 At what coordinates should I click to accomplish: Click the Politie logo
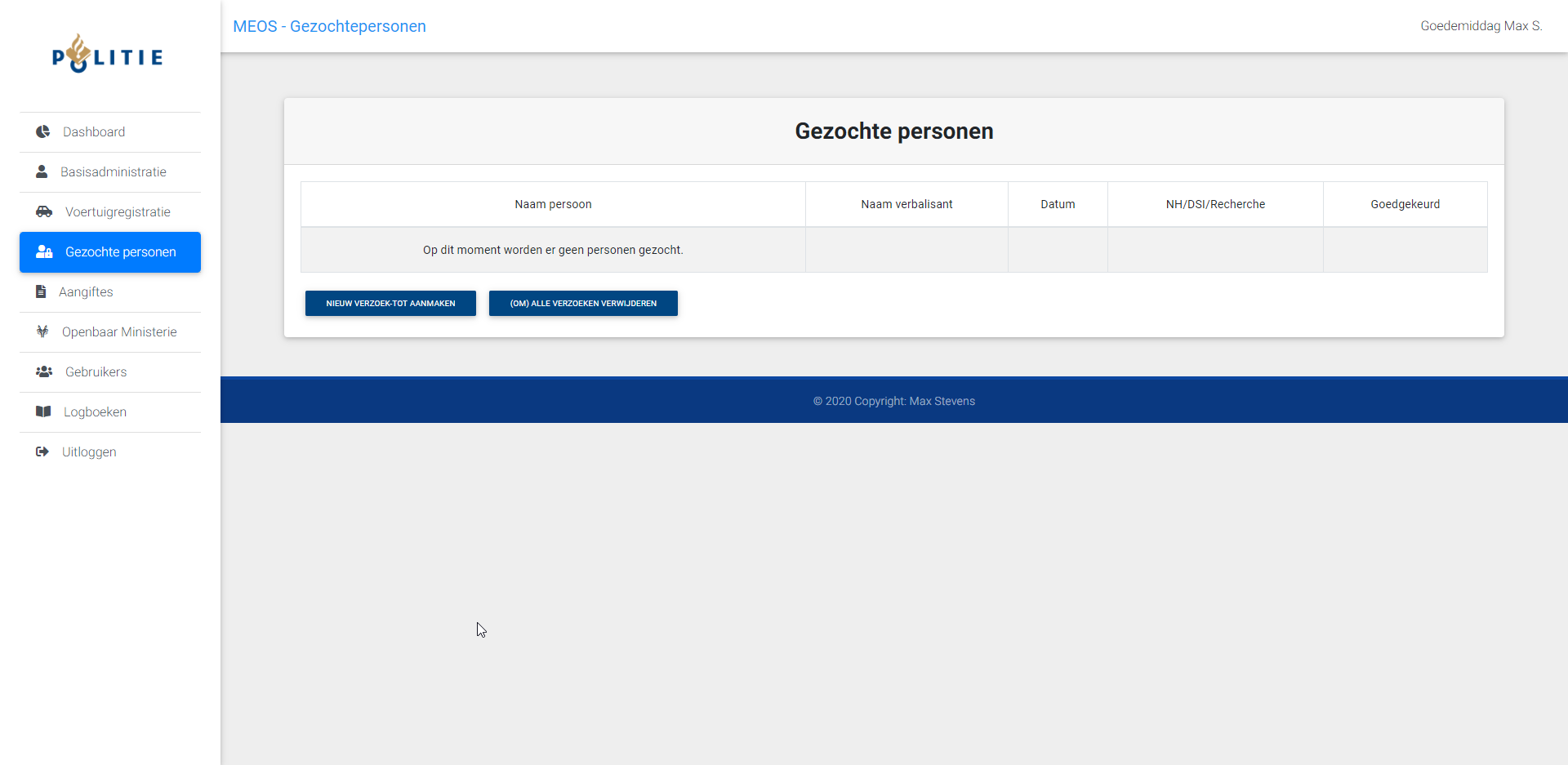click(108, 55)
